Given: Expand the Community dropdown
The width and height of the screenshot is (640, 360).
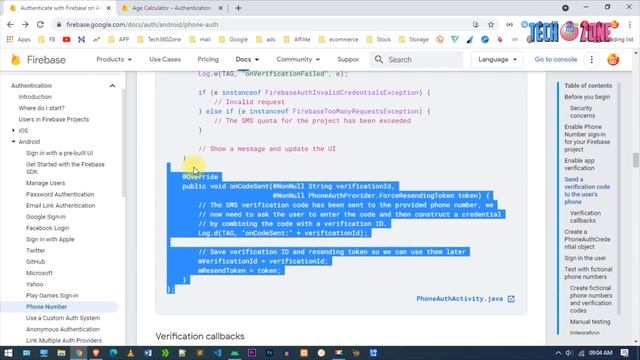Looking at the screenshot, I should click(298, 60).
